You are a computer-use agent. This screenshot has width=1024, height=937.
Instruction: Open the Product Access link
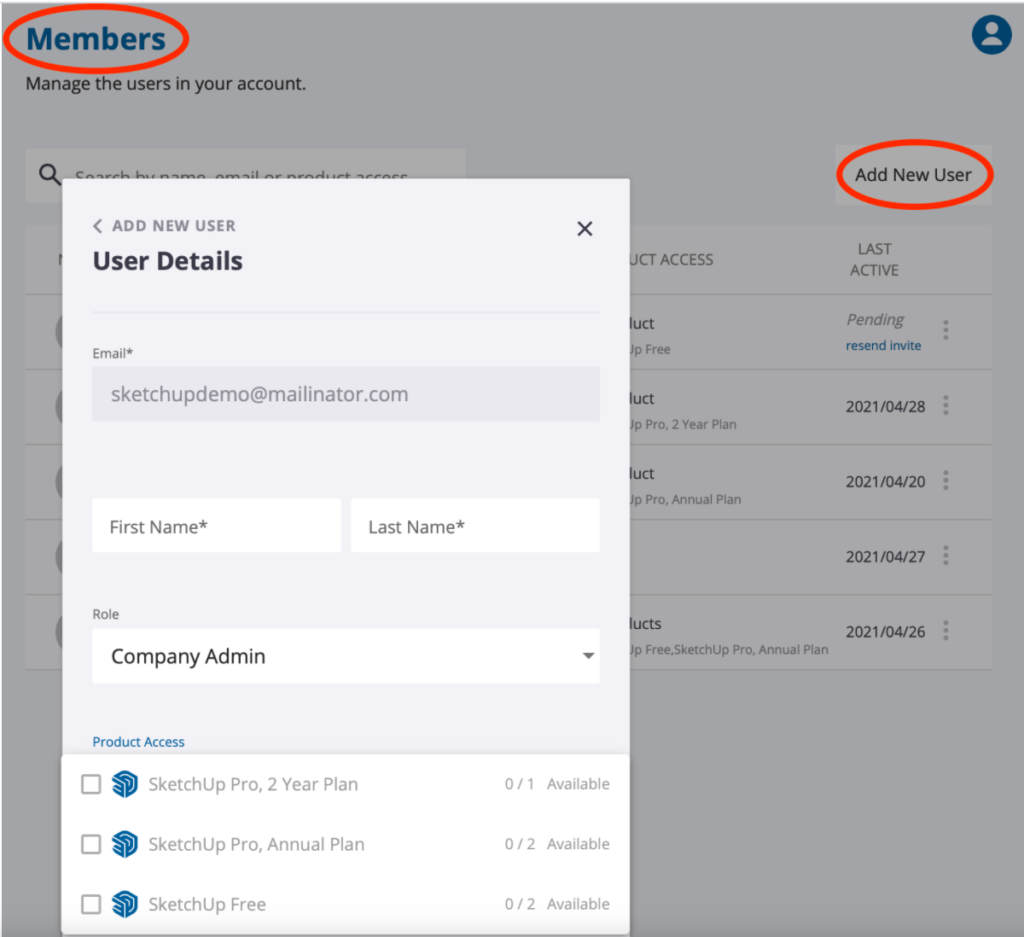pyautogui.click(x=138, y=742)
